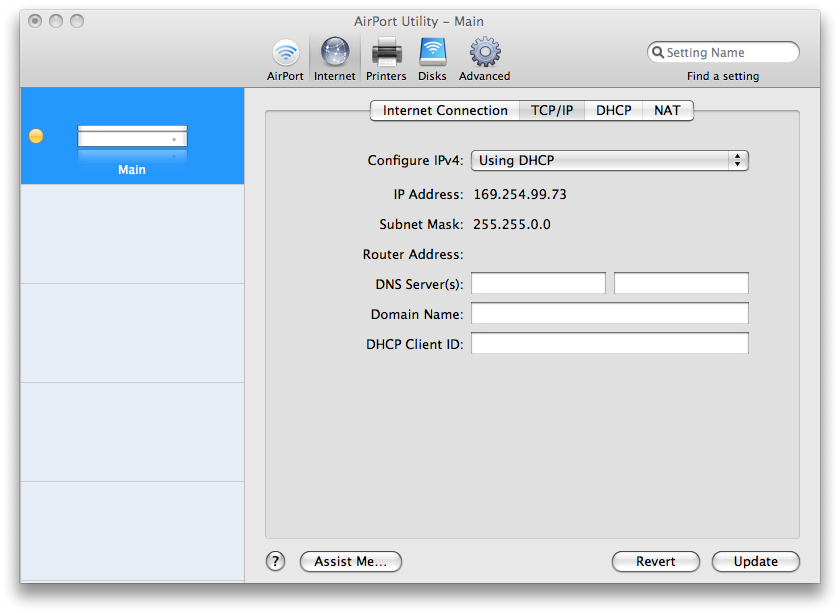Minimize the AirPort Utility window
840x613 pixels.
(x=56, y=21)
